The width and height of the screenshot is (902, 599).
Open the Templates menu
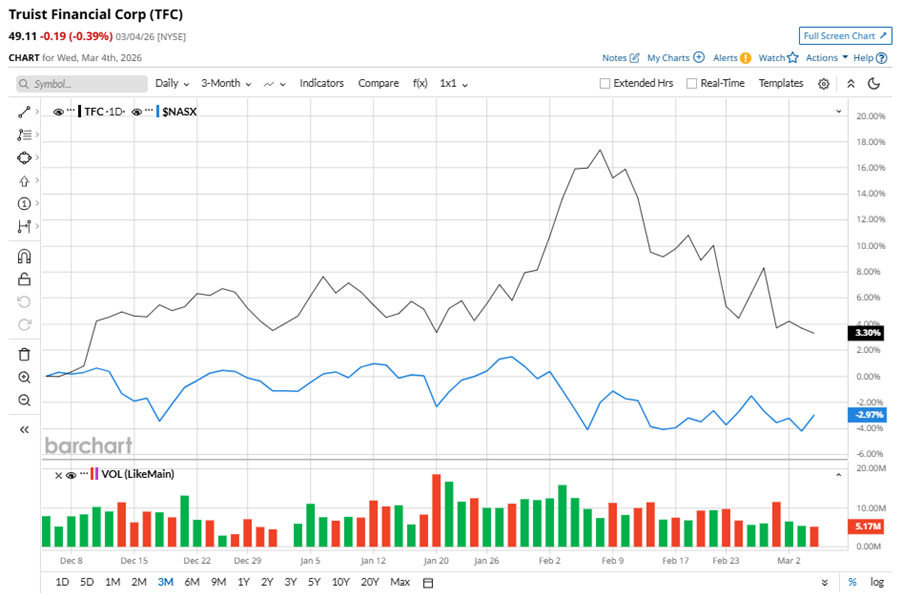tap(781, 83)
